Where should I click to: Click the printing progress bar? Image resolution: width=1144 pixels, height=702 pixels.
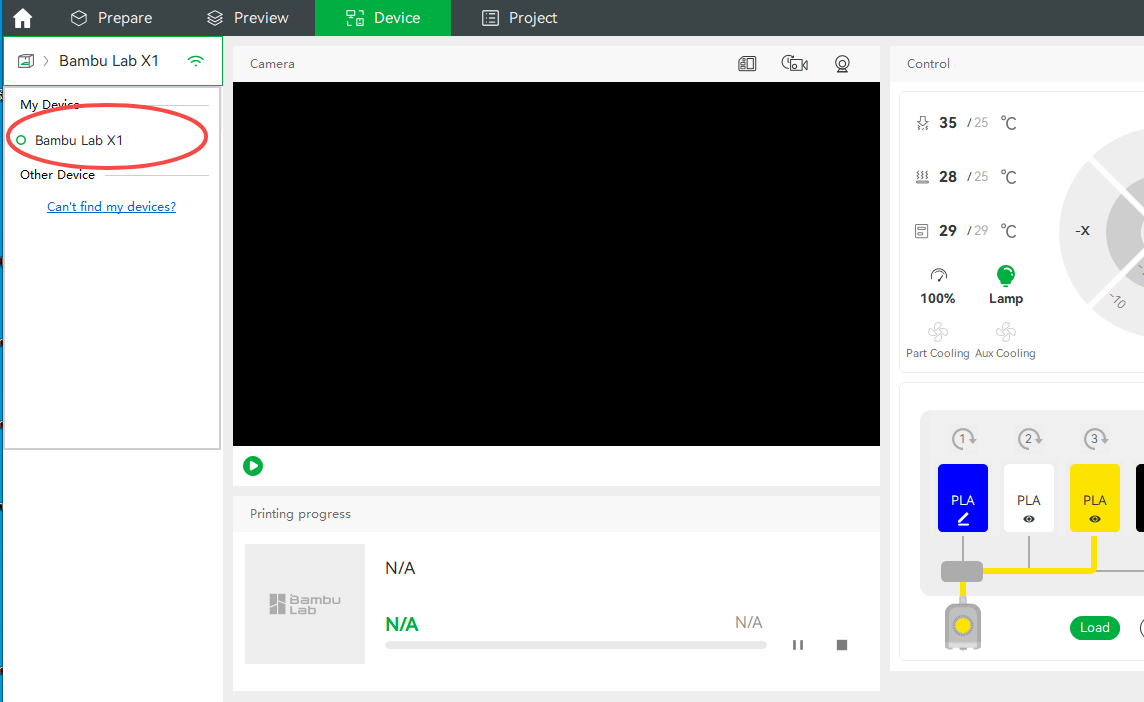click(576, 645)
